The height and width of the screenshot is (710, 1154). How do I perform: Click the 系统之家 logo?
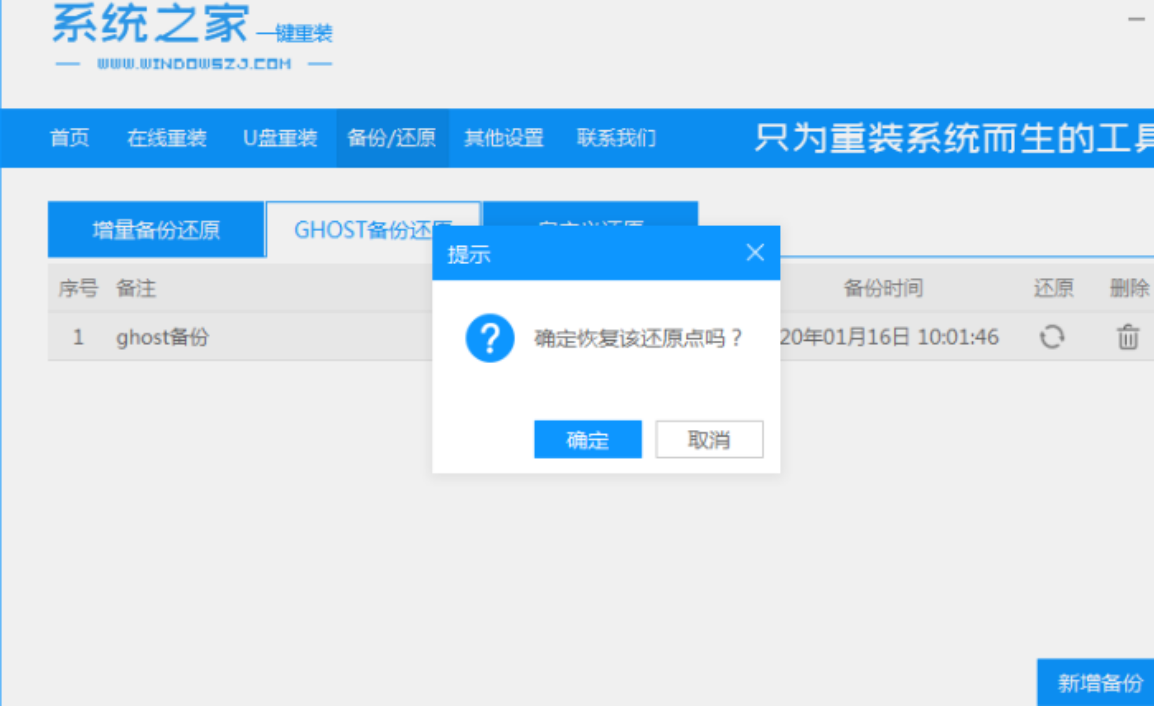tap(150, 24)
